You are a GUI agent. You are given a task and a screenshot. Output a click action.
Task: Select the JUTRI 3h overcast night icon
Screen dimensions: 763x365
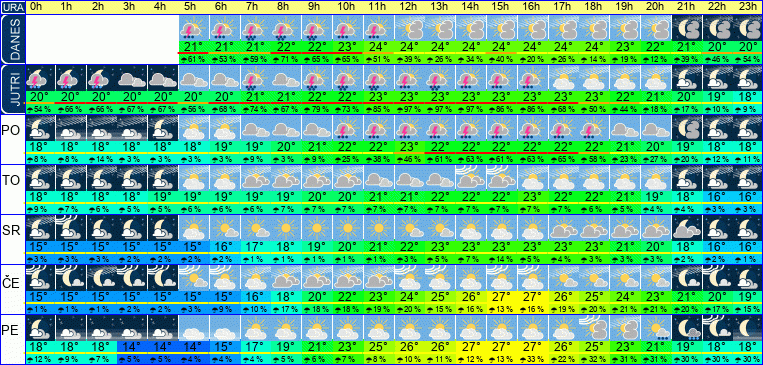click(132, 78)
